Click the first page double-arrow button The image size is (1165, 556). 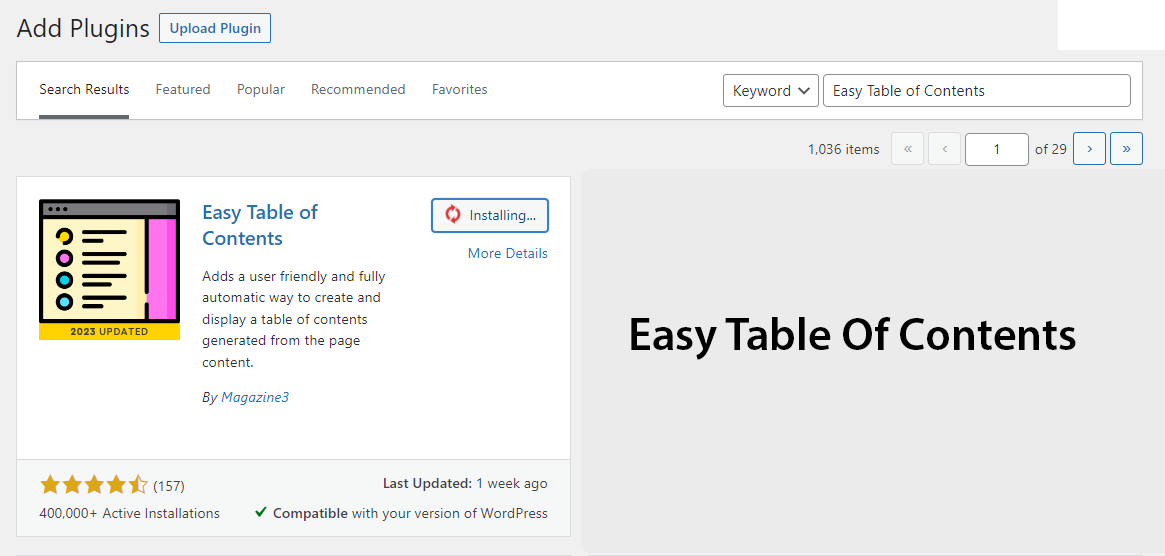coord(907,149)
